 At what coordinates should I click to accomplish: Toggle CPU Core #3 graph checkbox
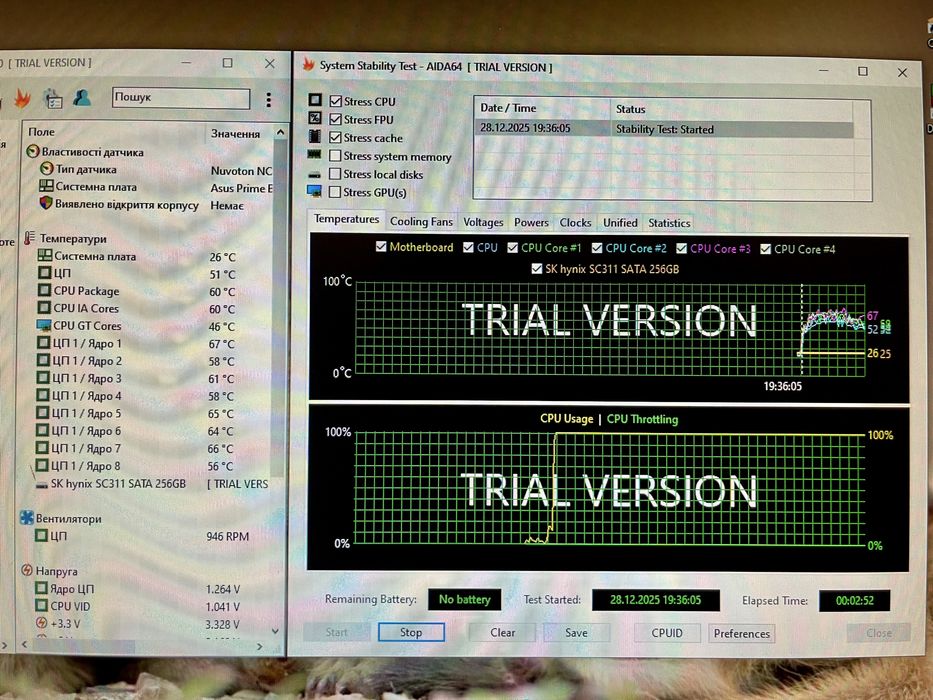click(x=681, y=248)
